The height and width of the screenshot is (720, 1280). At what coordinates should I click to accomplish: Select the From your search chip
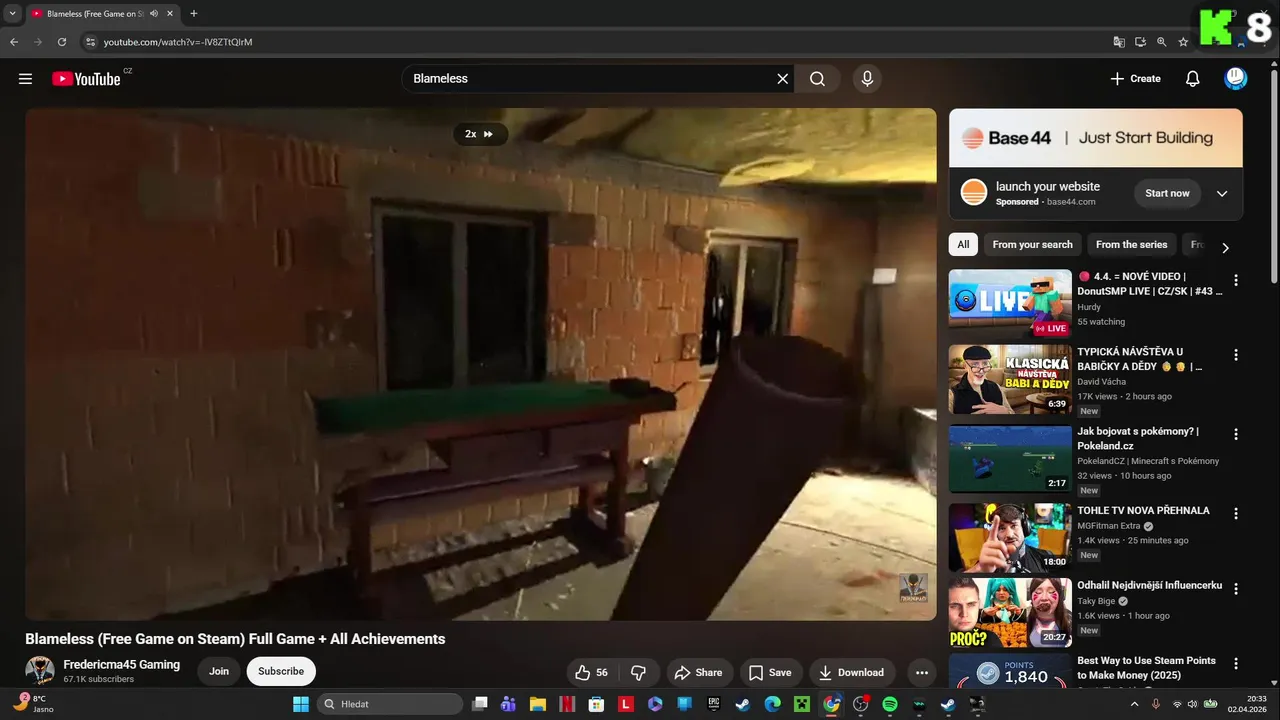[x=1032, y=245]
